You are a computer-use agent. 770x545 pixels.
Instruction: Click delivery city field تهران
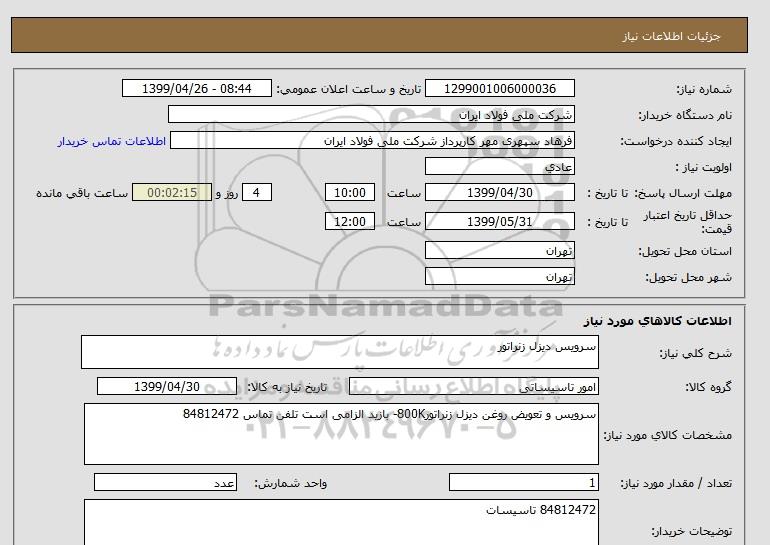pyautogui.click(x=499, y=277)
